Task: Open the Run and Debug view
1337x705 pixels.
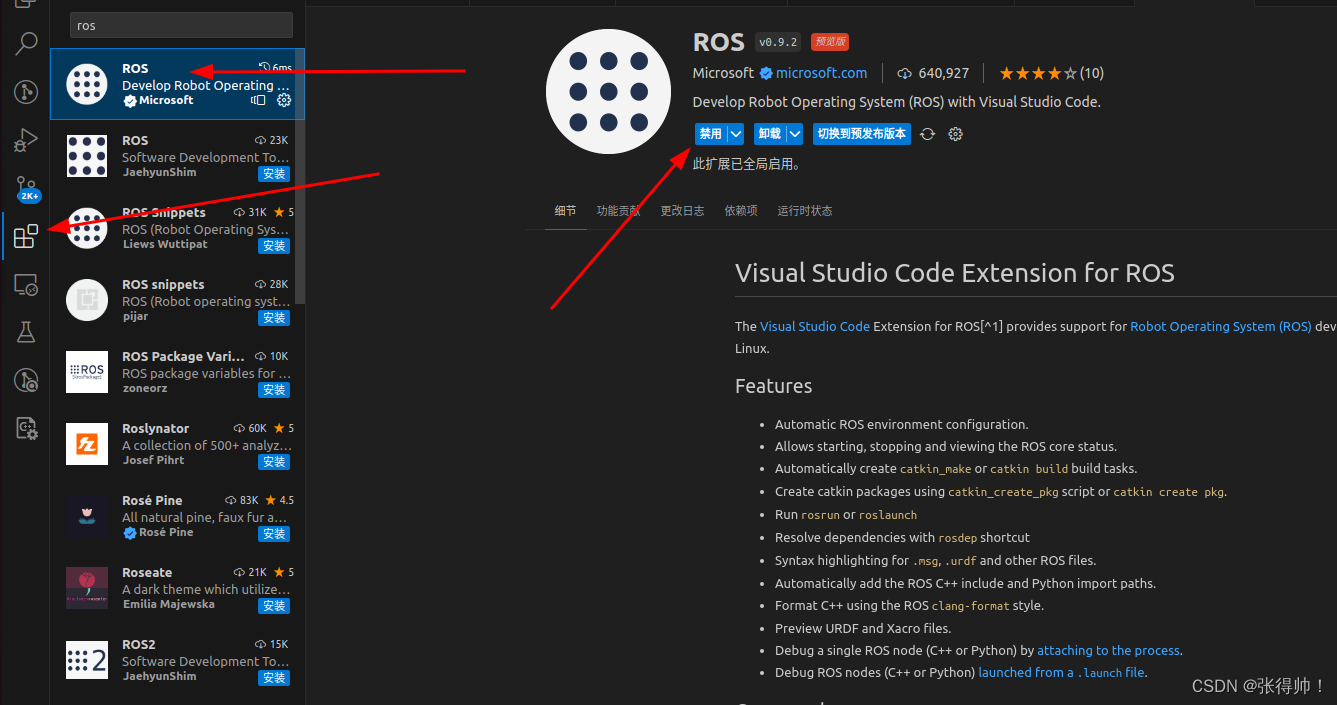Action: 25,139
